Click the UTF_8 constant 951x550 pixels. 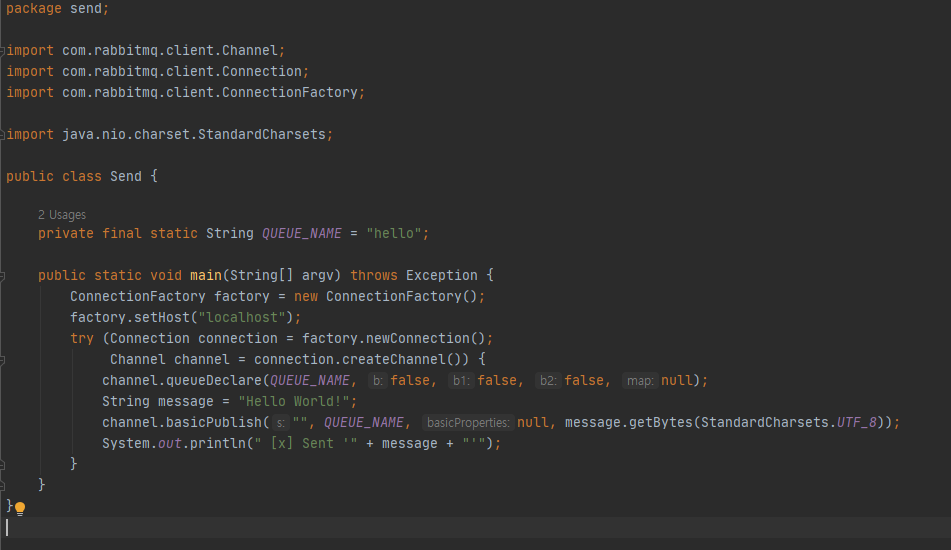[856, 423]
